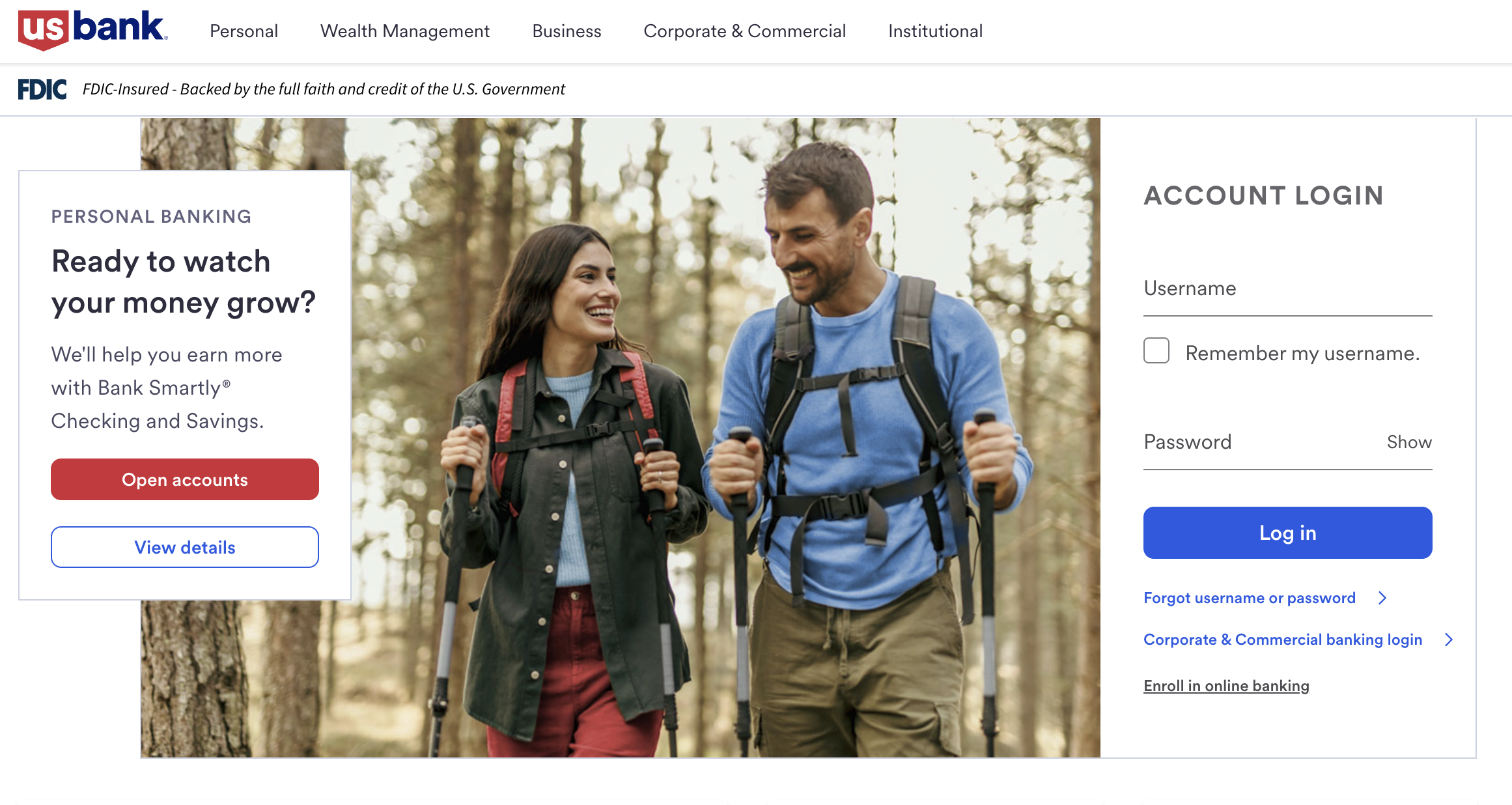Click the chevron beside Forgot username or password
Viewport: 1512px width, 805px height.
tap(1382, 598)
